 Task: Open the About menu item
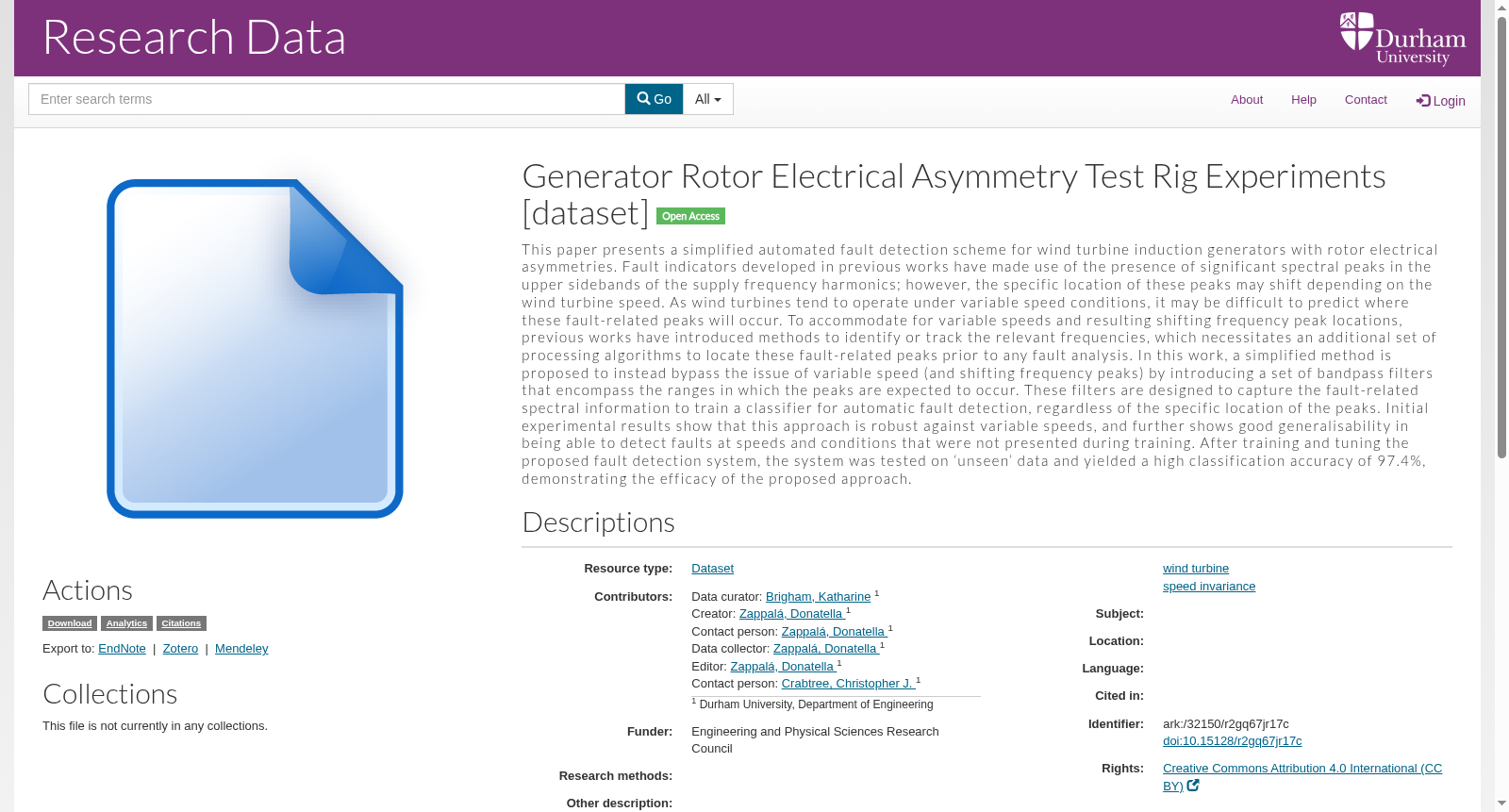pos(1247,100)
